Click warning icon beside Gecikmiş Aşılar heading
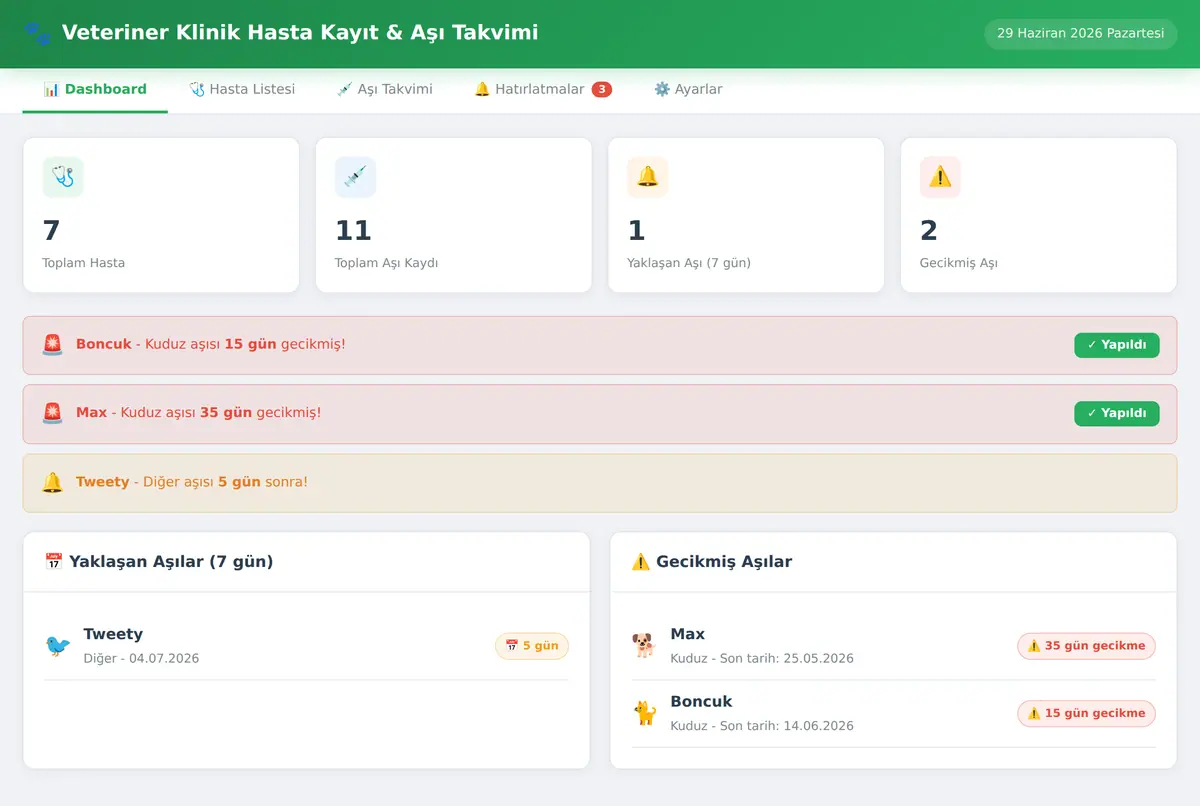The height and width of the screenshot is (806, 1200). pos(641,562)
